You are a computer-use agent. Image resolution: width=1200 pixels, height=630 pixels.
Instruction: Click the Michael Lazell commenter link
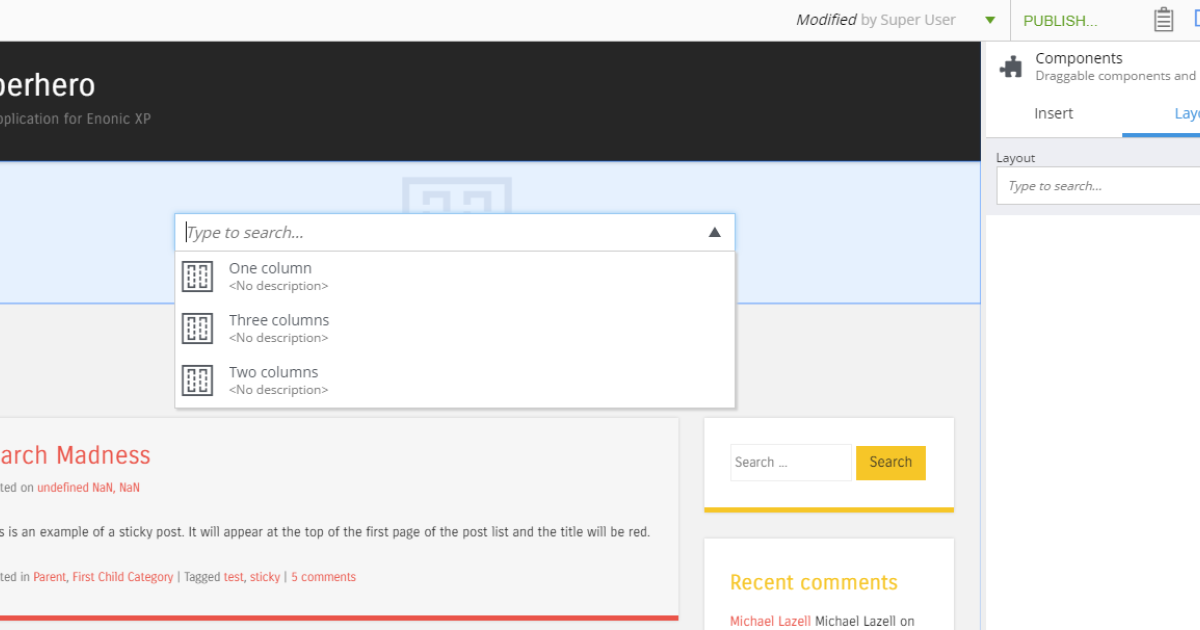click(x=769, y=620)
